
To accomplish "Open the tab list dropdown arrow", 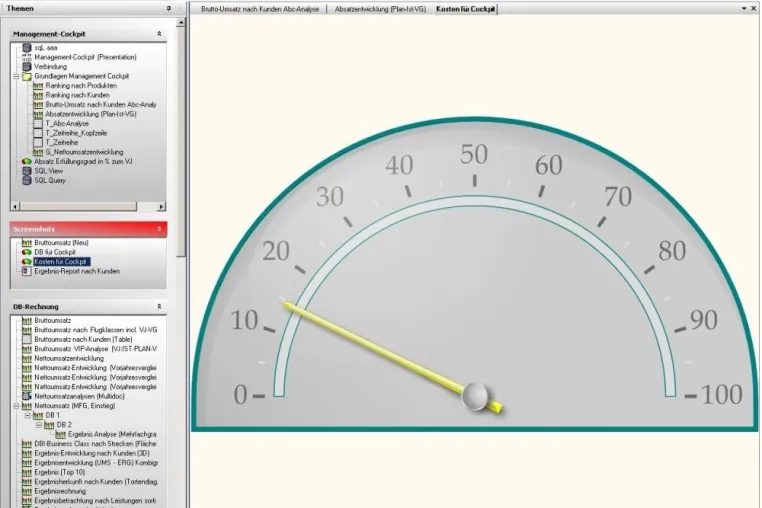I will pos(744,8).
